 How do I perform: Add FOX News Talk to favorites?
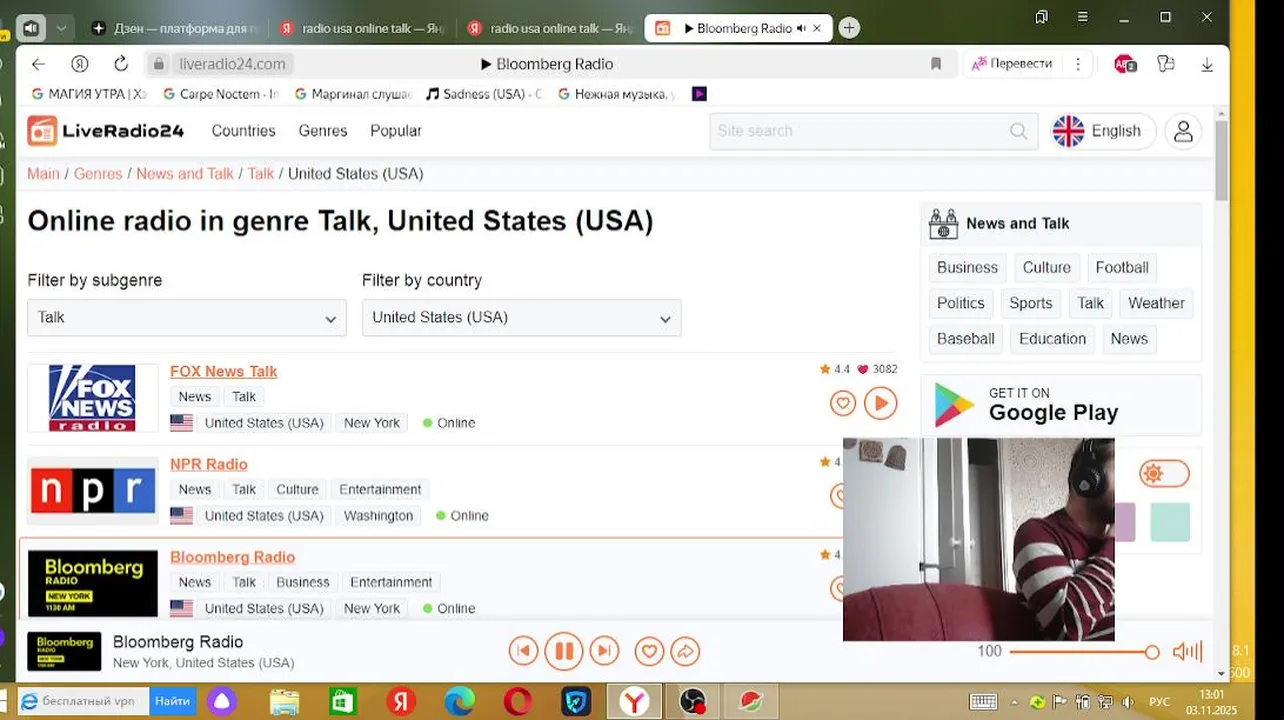[x=843, y=403]
